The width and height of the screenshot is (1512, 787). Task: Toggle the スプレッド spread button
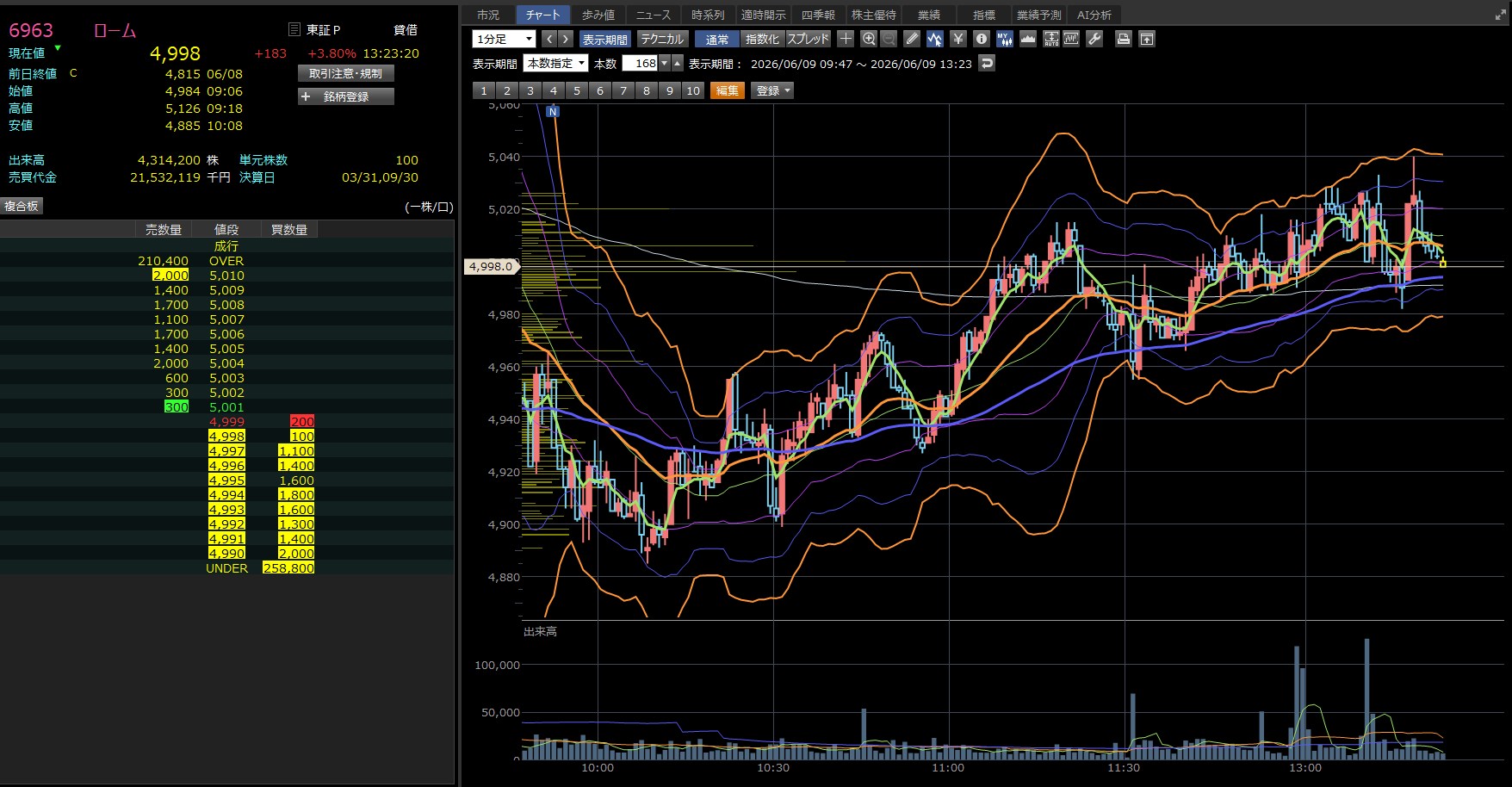click(808, 39)
